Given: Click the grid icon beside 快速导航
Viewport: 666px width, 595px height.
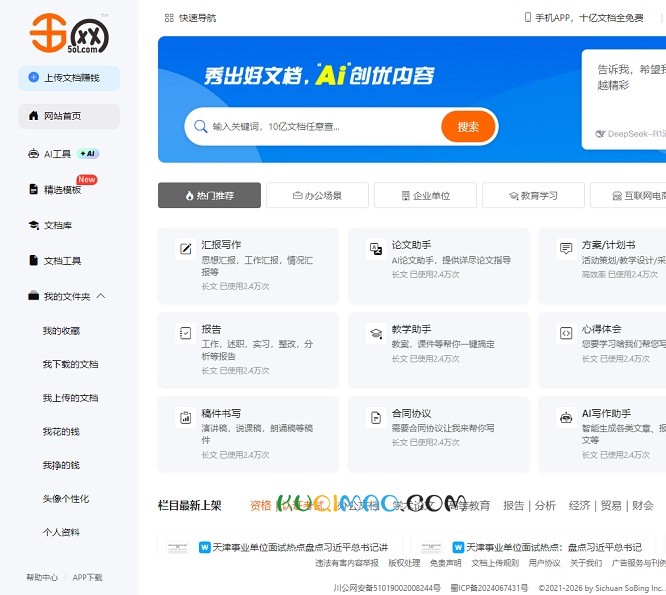Looking at the screenshot, I should [x=169, y=18].
